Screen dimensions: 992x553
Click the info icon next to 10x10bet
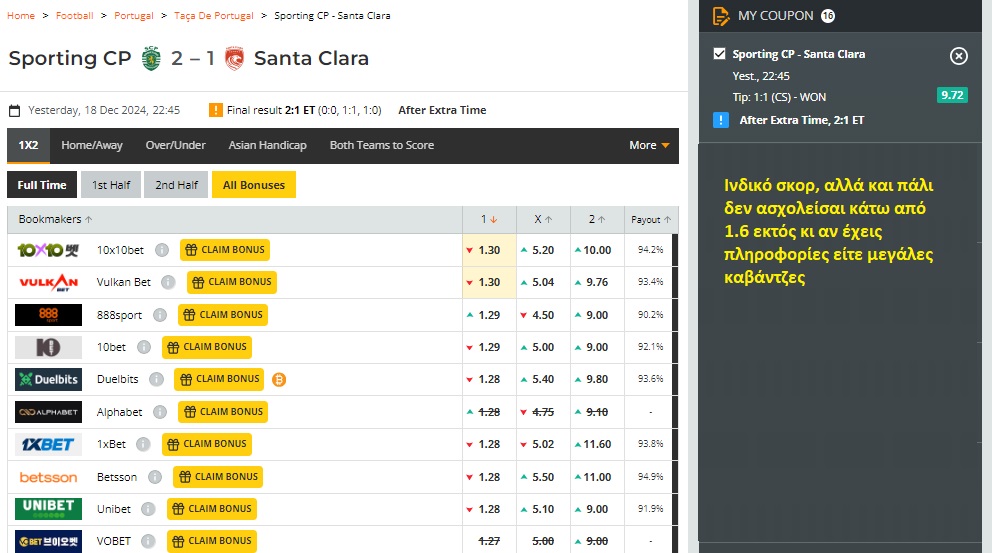click(x=162, y=250)
